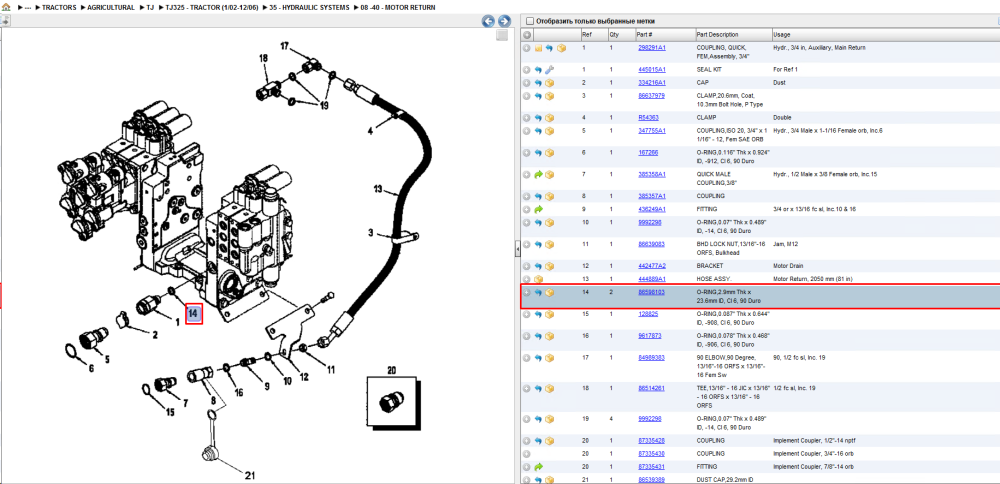The image size is (1000, 484).
Task: Toggle the round selector for part 298291A1
Action: (x=527, y=48)
